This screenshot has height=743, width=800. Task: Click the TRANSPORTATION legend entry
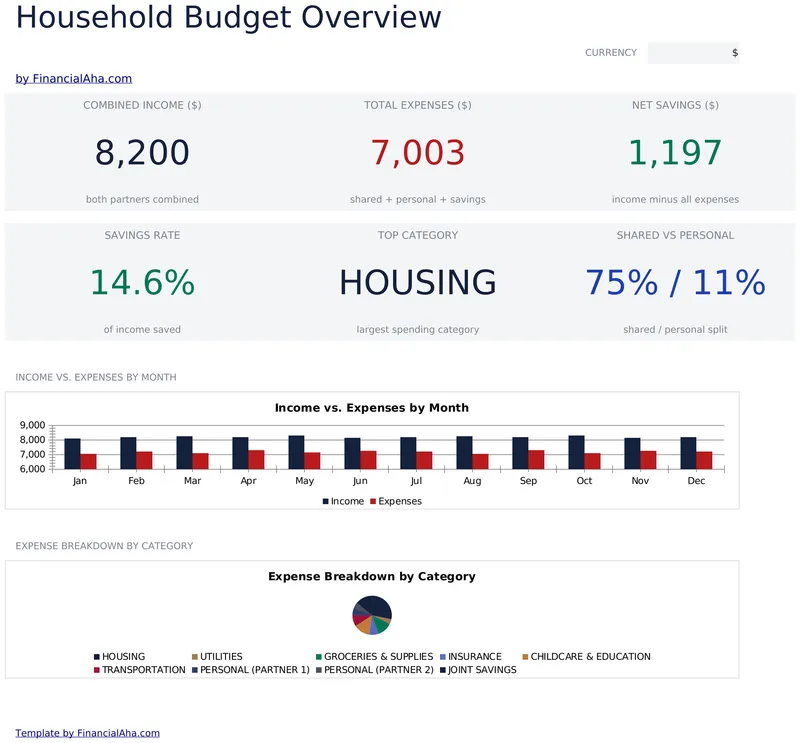coord(139,670)
